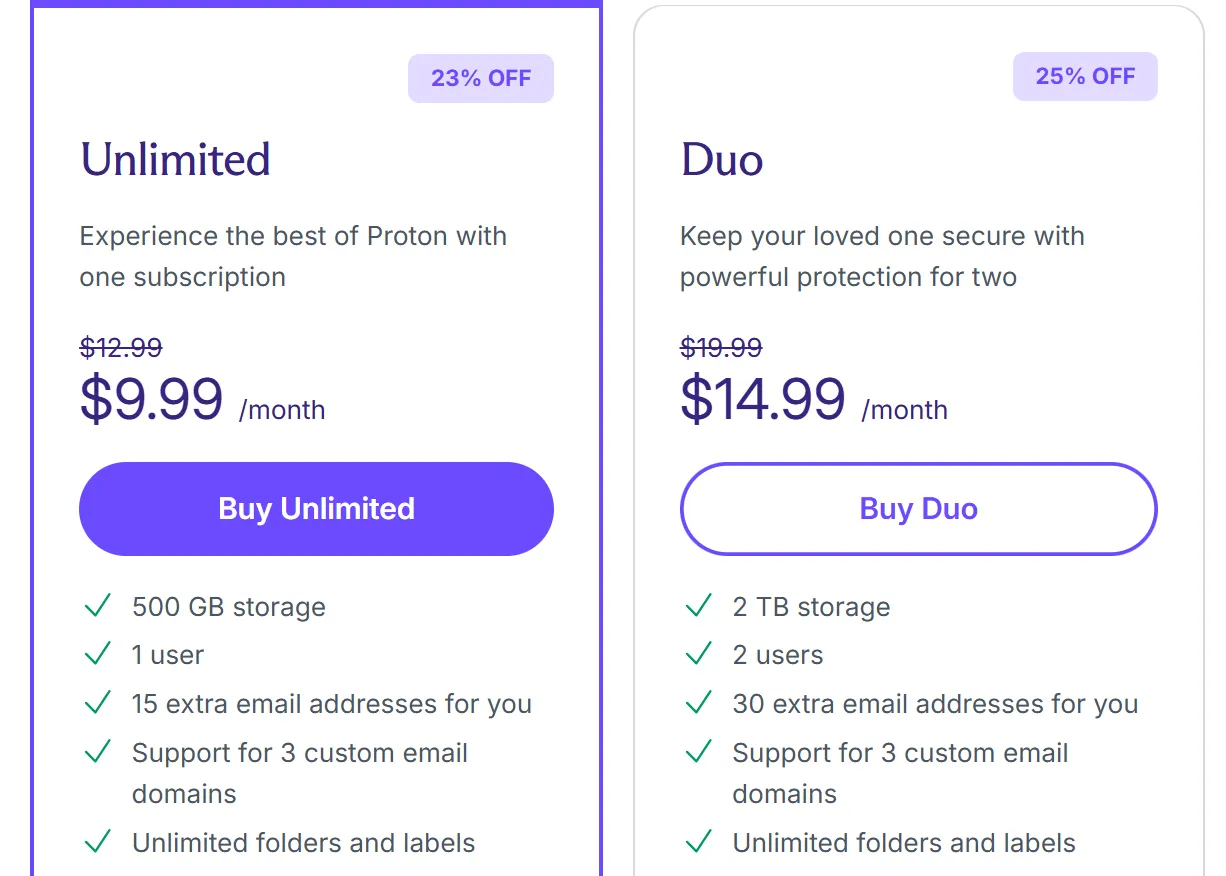The height and width of the screenshot is (876, 1226).
Task: Click the checkmark beside 2 users
Action: click(x=698, y=654)
